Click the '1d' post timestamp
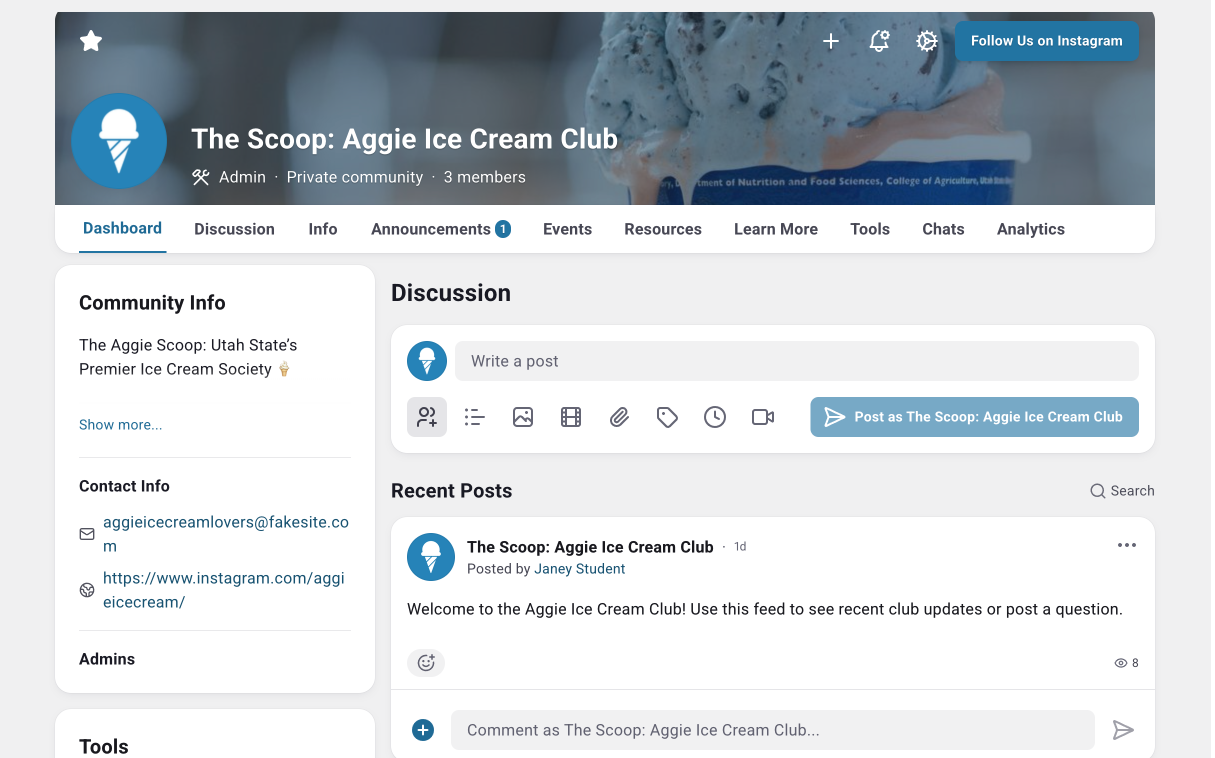This screenshot has height=758, width=1215. 740,547
